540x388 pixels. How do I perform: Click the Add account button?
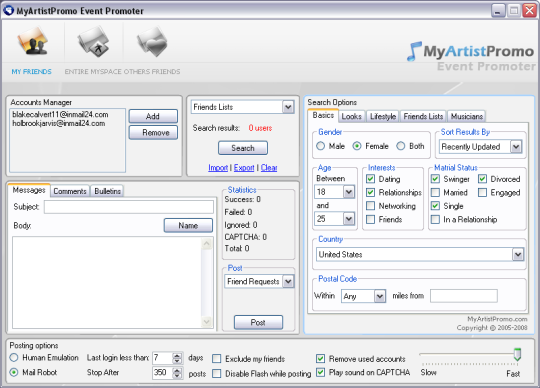click(x=153, y=116)
